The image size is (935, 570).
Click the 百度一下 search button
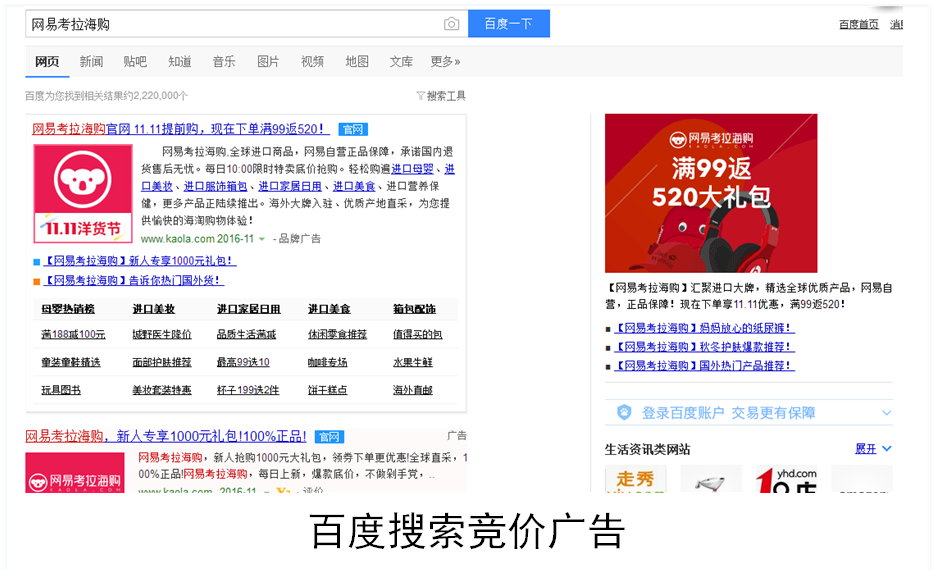click(509, 24)
